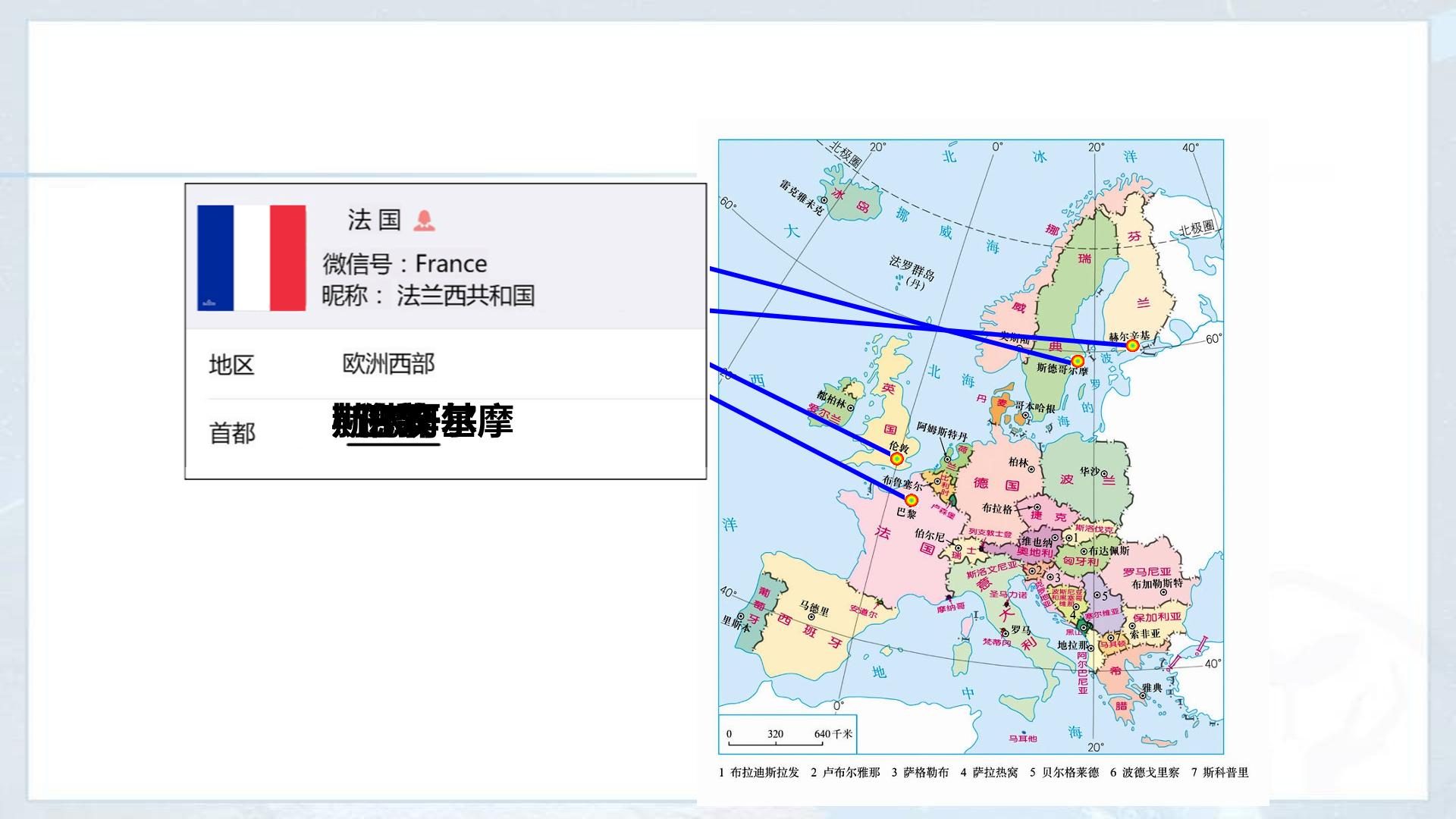1456x819 pixels.
Task: Click the 首都 row label
Action: coord(232,434)
